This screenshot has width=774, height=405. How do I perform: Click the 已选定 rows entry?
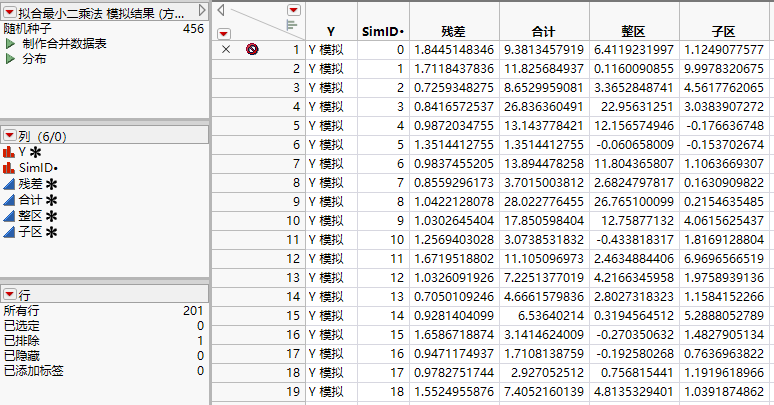tap(104, 325)
